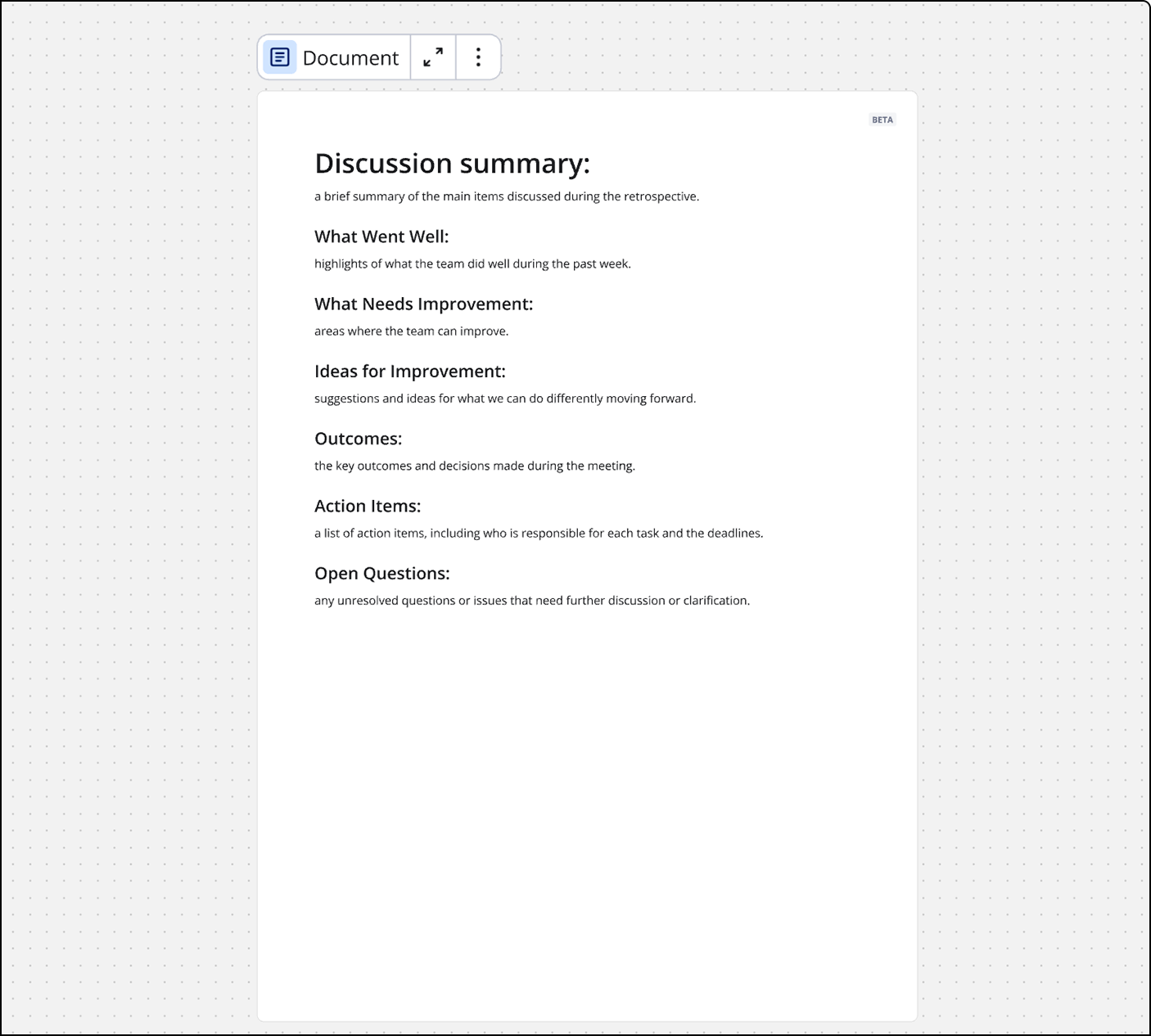Viewport: 1151px width, 1036px height.
Task: Click the BETA badge on the document
Action: coord(882,119)
